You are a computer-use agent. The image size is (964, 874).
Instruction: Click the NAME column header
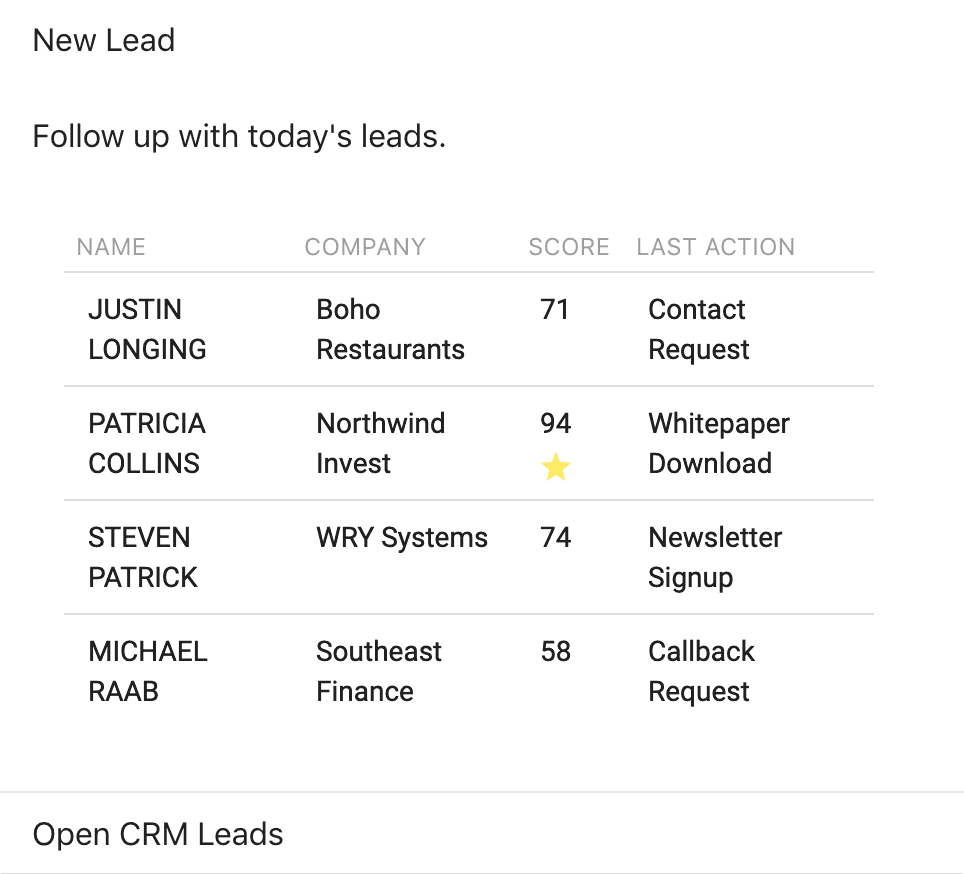coord(111,247)
